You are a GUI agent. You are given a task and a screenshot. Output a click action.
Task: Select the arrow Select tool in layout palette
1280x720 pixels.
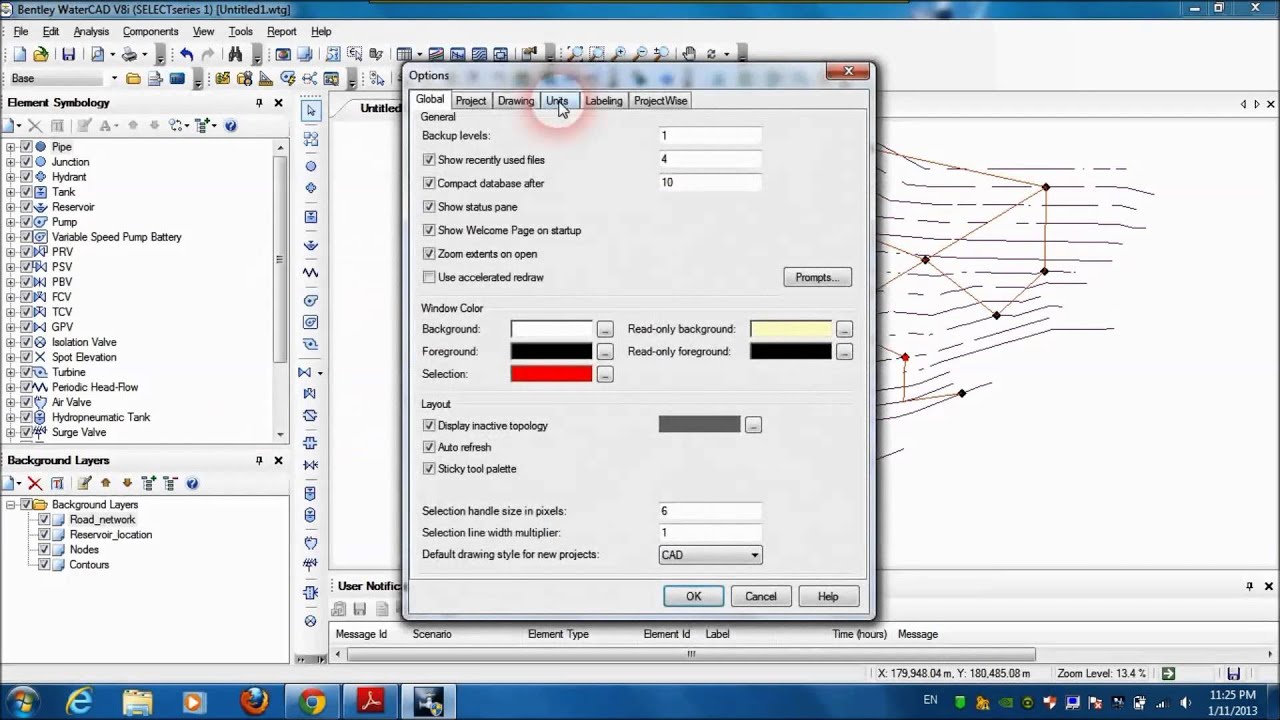[311, 111]
